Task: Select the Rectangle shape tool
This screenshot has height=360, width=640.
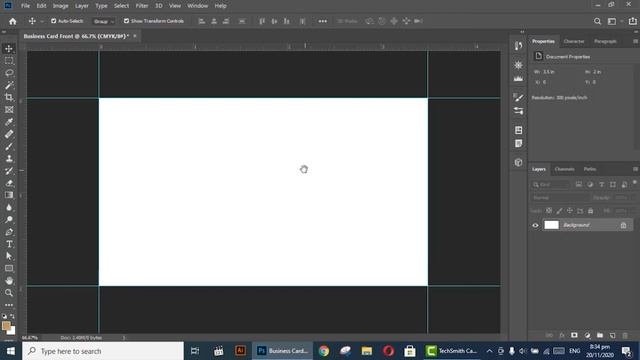Action: pos(9,269)
